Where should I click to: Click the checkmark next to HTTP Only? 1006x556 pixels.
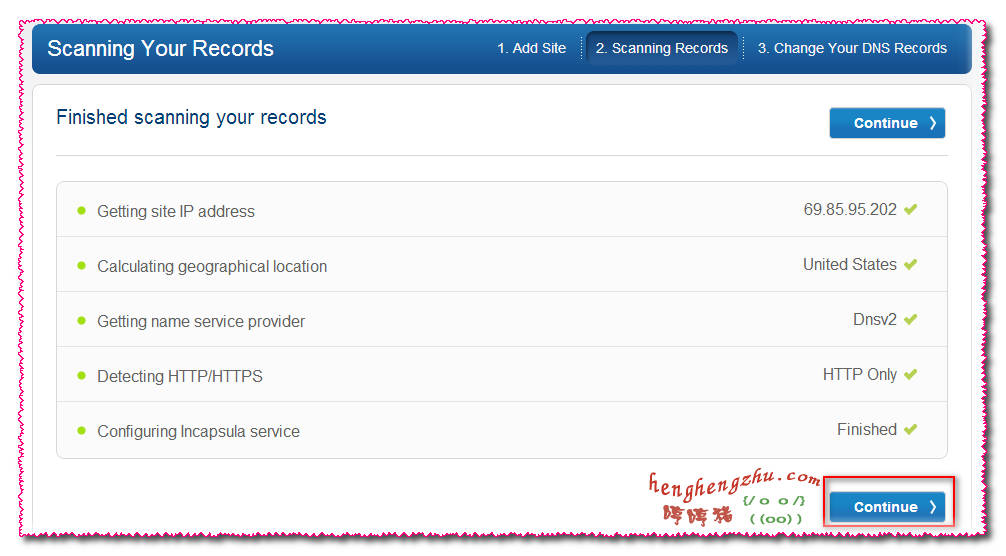[910, 375]
